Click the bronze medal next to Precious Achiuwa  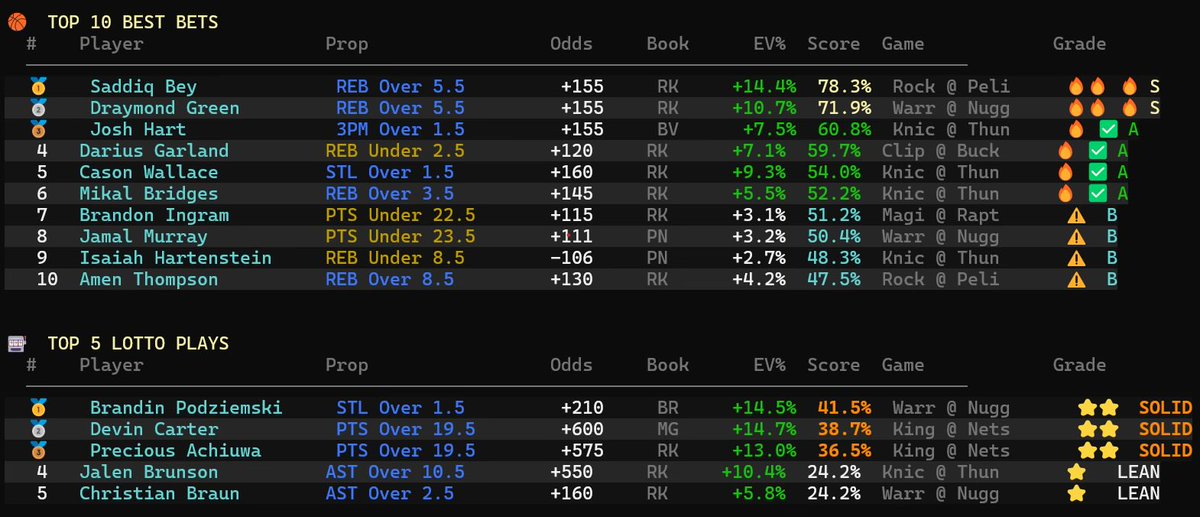tap(38, 451)
